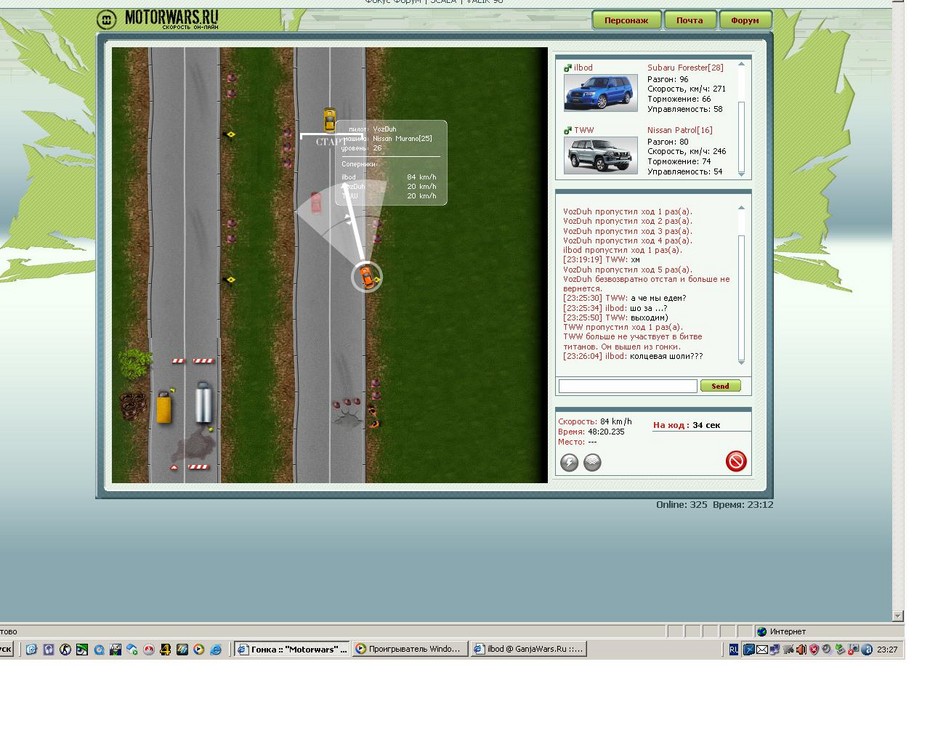Send the chat message with the Send button
930x744 pixels.
point(720,386)
